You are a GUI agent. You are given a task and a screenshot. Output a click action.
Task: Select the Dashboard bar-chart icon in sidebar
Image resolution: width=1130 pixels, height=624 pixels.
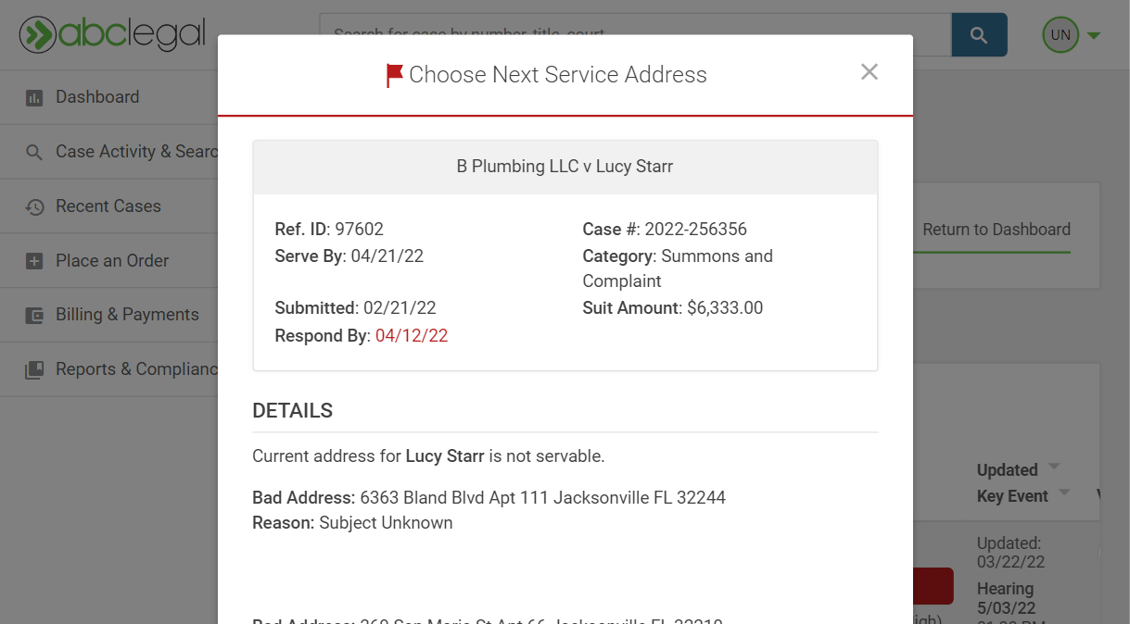point(34,96)
